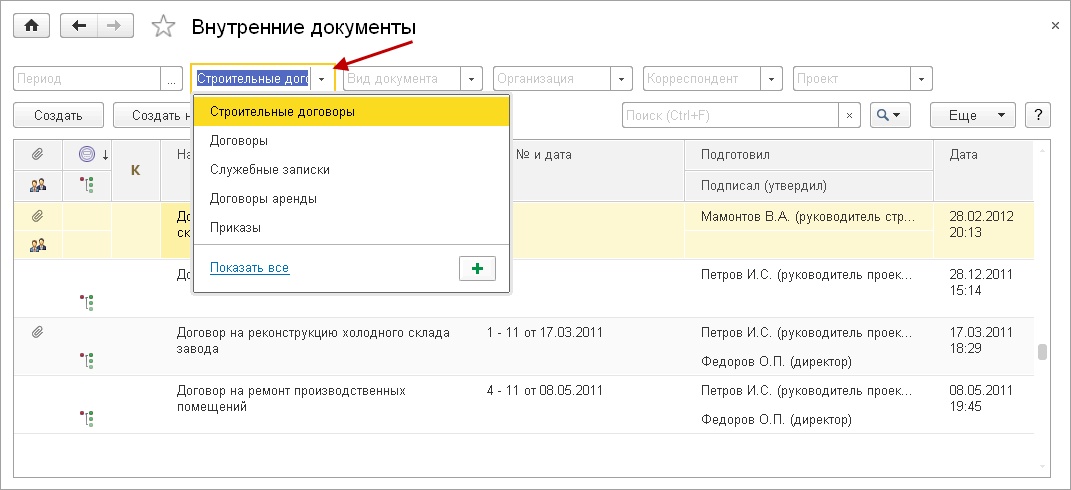
Task: Open the Показать все link
Action: (250, 268)
